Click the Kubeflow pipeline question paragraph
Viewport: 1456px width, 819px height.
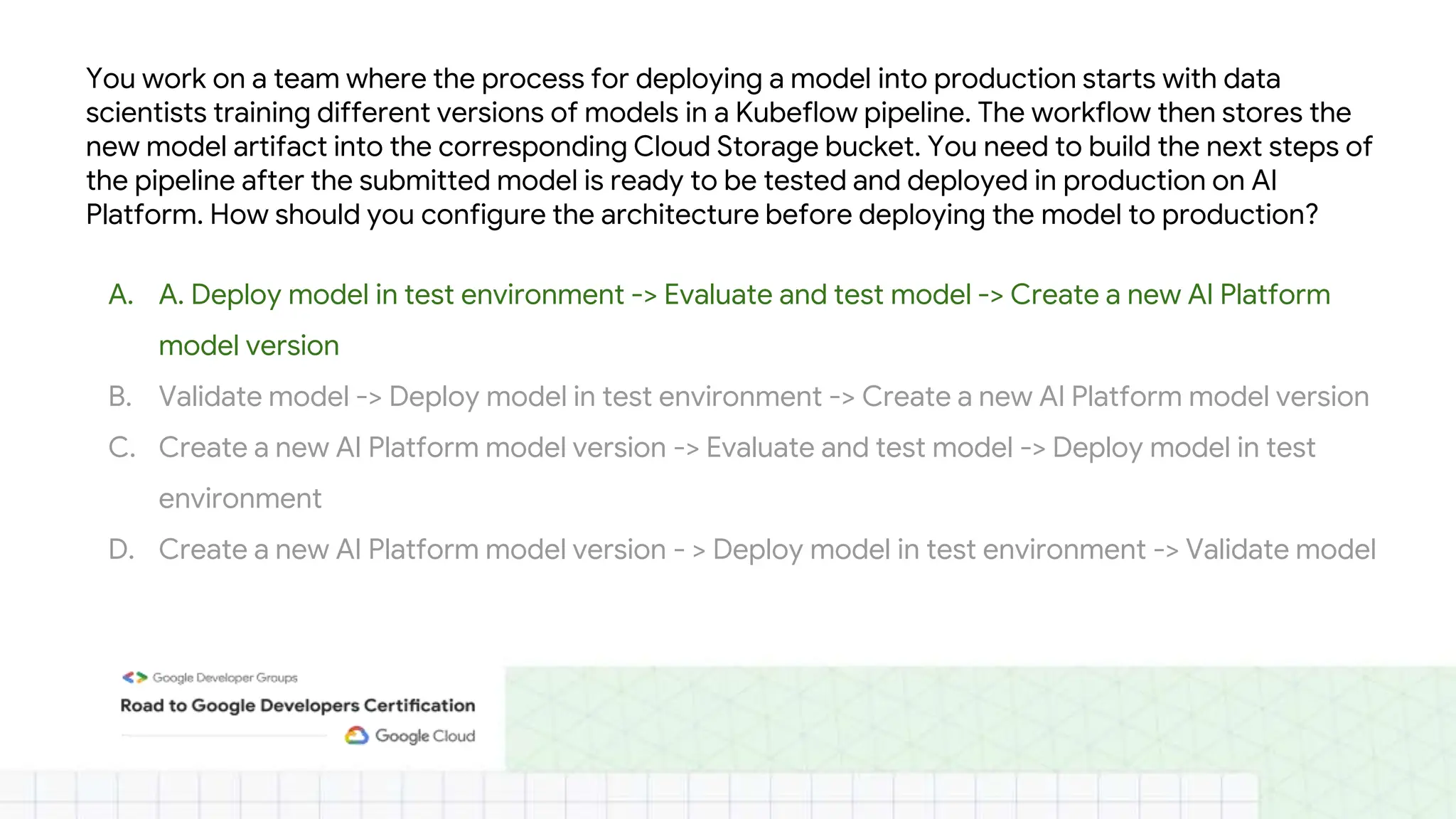(x=729, y=146)
